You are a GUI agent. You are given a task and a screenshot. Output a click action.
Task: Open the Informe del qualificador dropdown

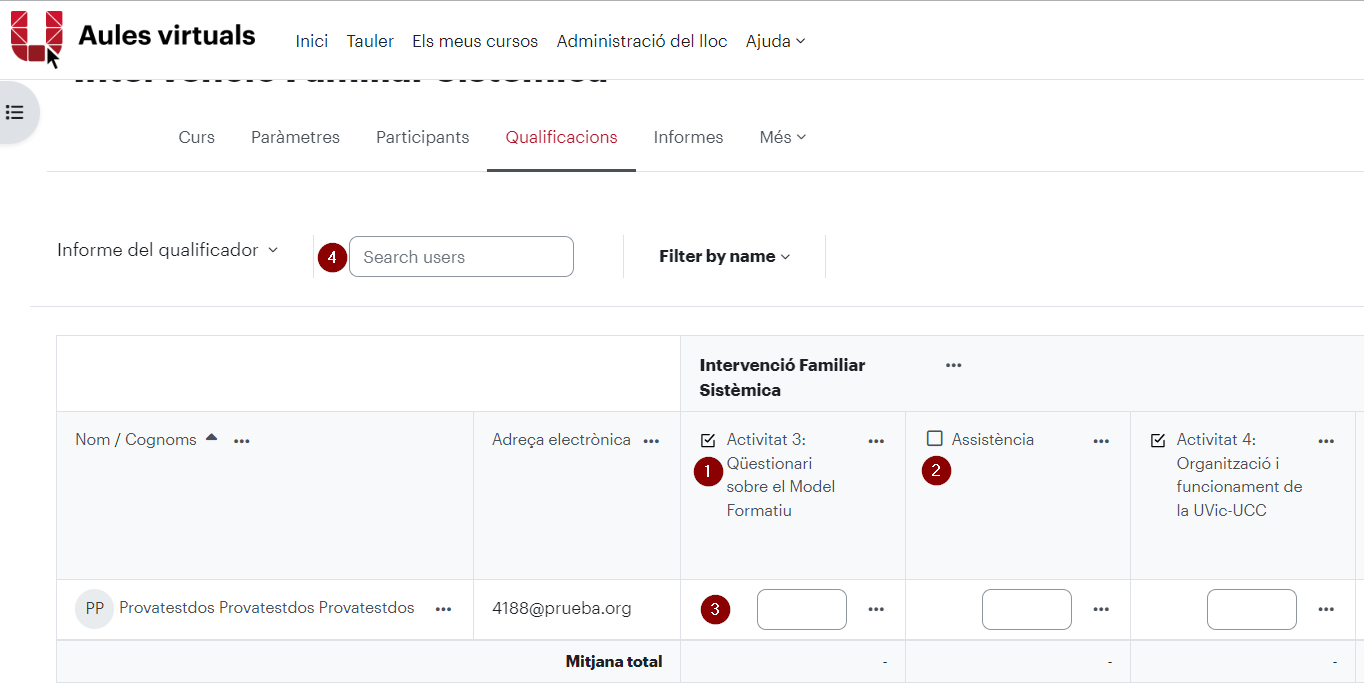(x=167, y=250)
